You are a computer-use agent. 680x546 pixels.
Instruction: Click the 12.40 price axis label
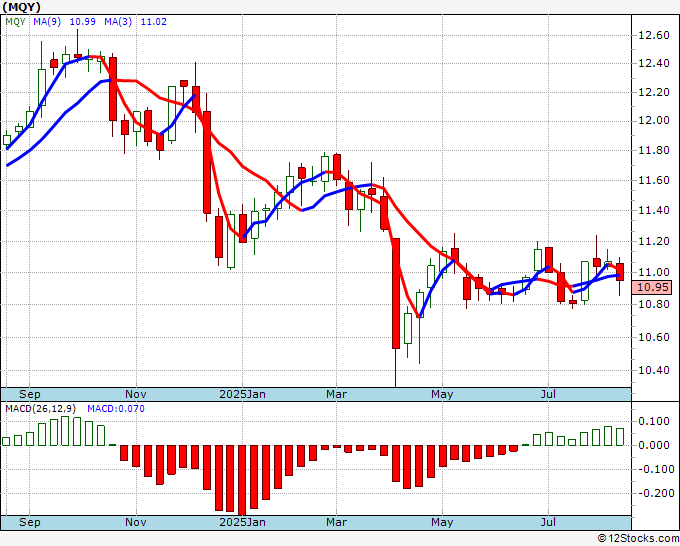pyautogui.click(x=654, y=63)
